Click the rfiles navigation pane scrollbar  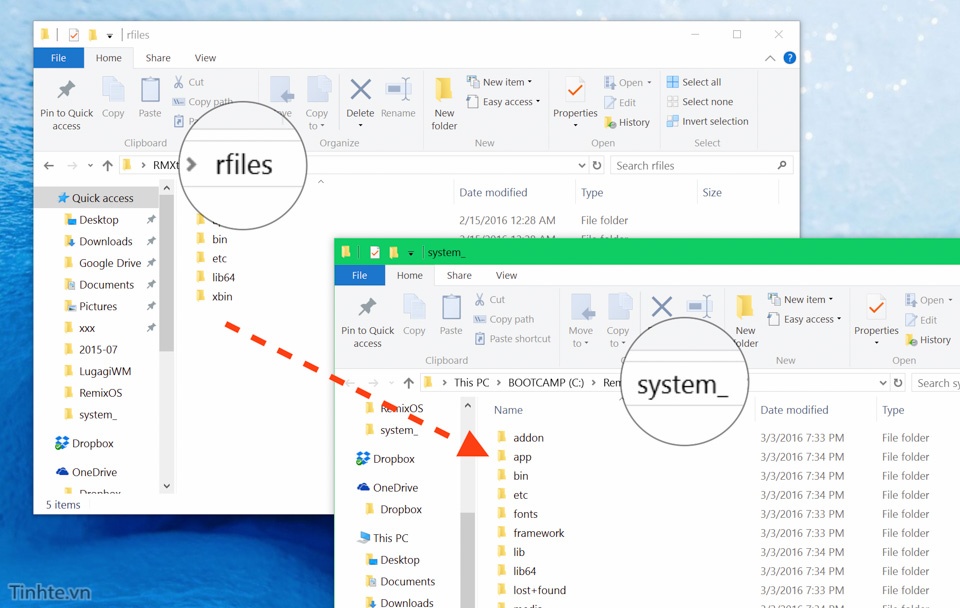coord(167,300)
